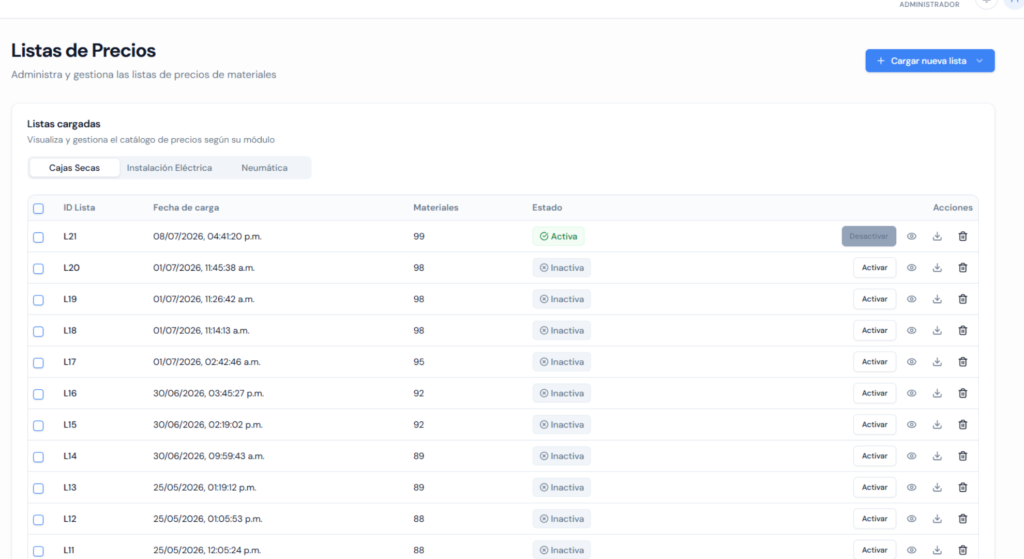The width and height of the screenshot is (1024, 559).
Task: View details of list L20
Action: [x=911, y=268]
